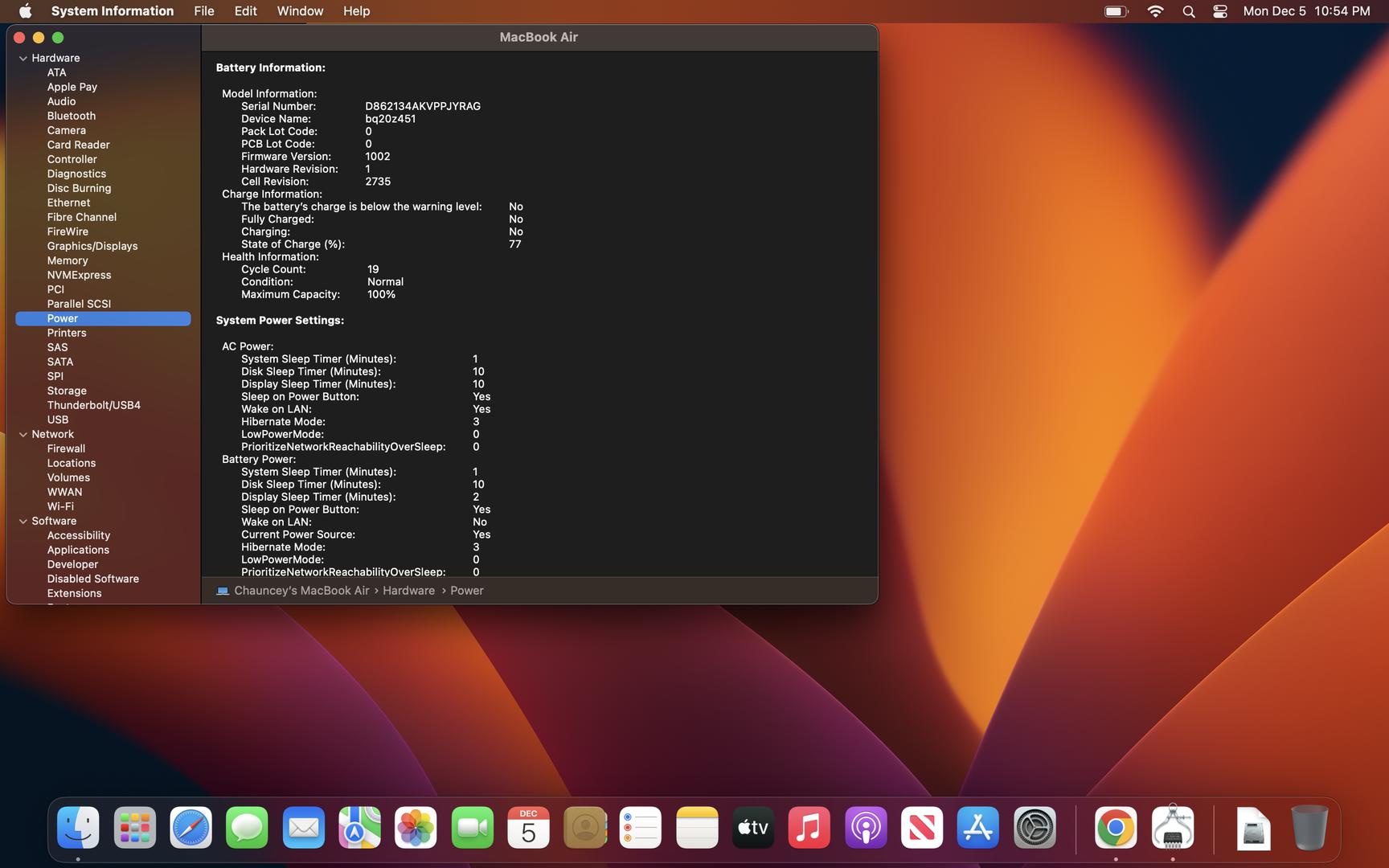Open Launchpad in the Dock
This screenshot has height=868, width=1389.
tap(134, 828)
